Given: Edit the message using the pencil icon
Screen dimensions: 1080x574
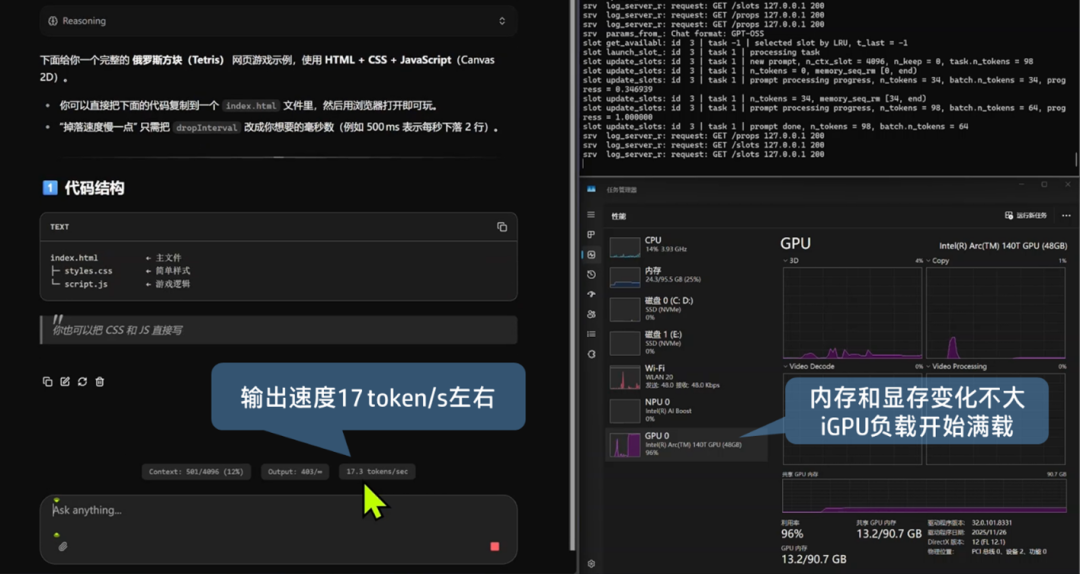Looking at the screenshot, I should point(65,382).
